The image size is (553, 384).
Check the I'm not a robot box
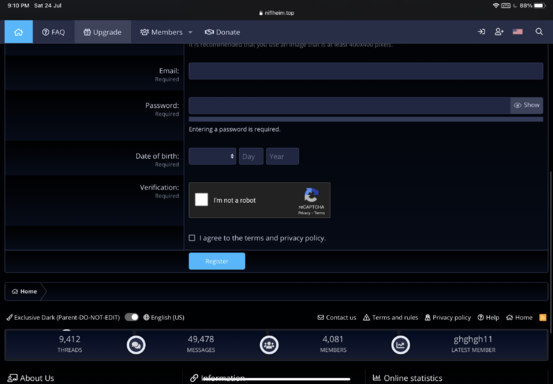(x=201, y=200)
